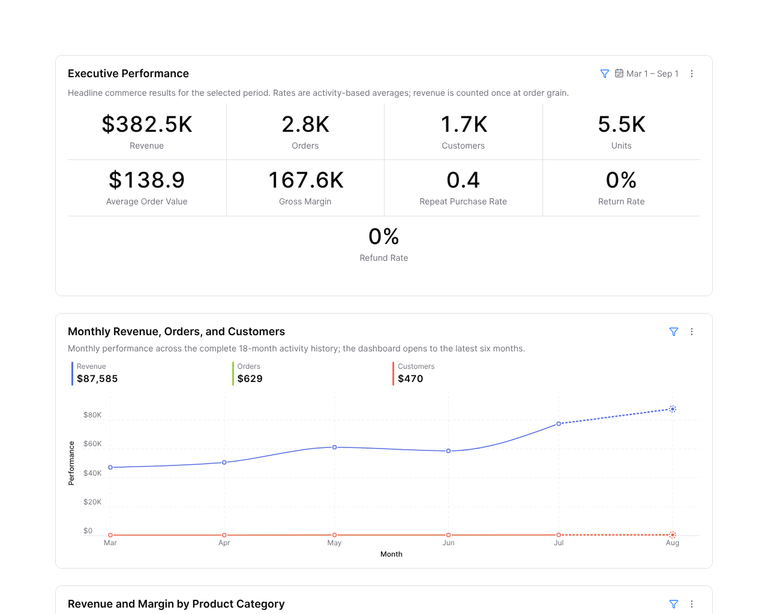Open filter on Revenue and Margin by Category card
The height and width of the screenshot is (614, 768).
point(673,604)
